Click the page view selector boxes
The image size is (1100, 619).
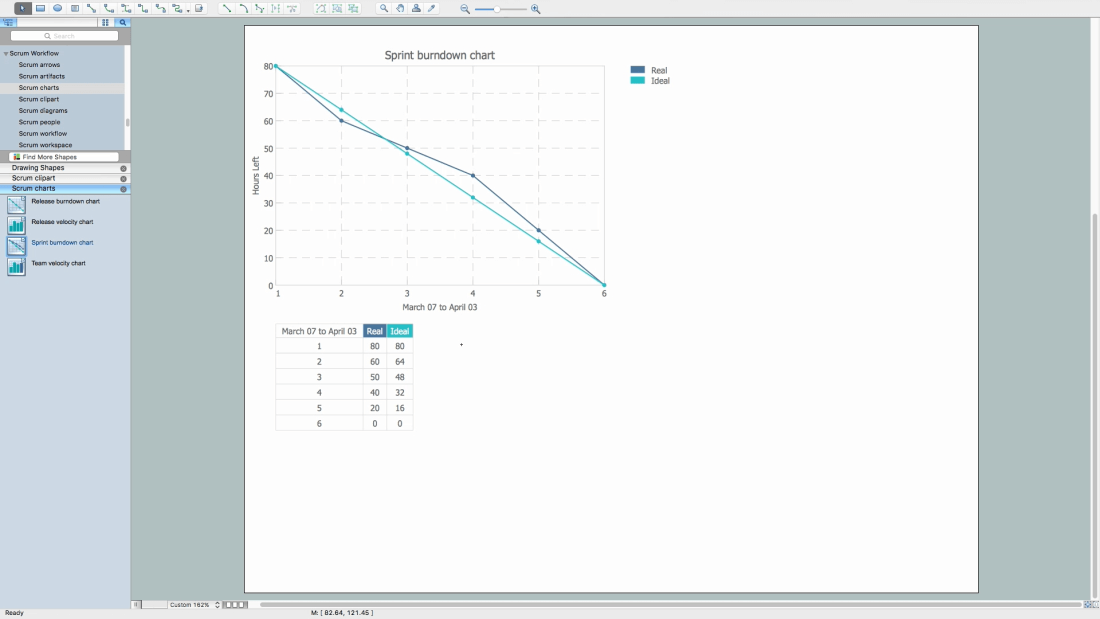click(x=235, y=604)
